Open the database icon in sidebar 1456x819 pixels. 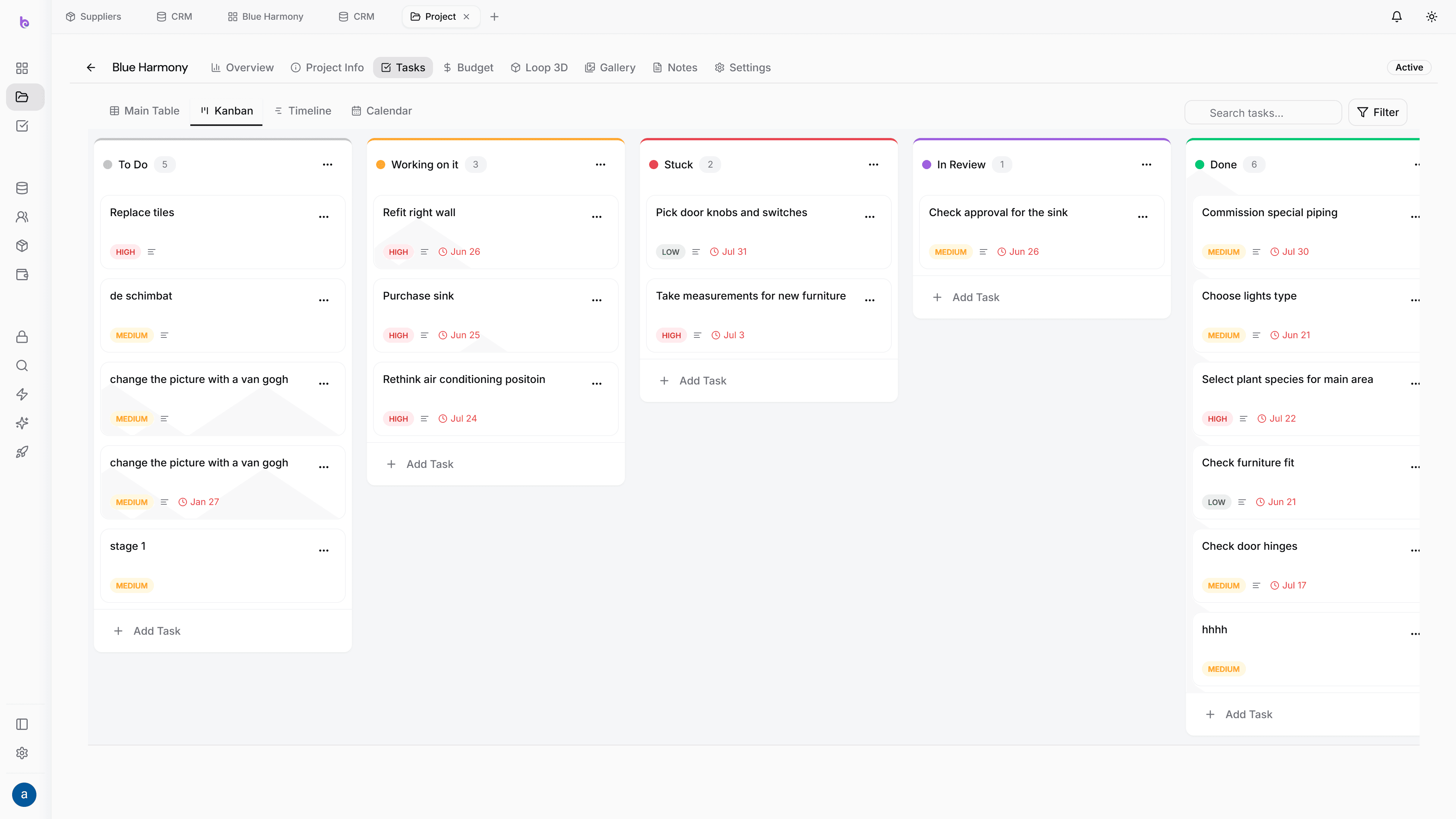(22, 188)
